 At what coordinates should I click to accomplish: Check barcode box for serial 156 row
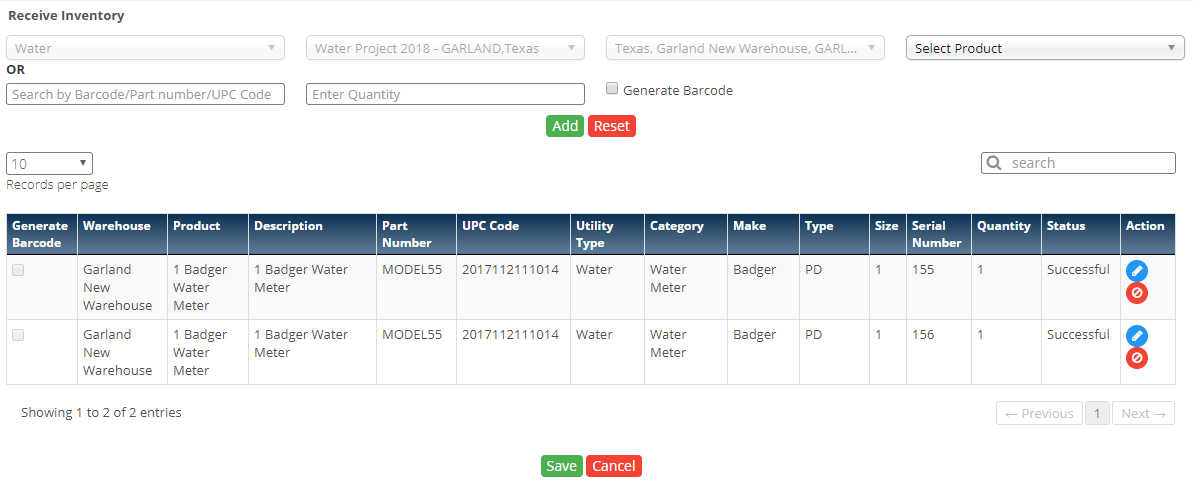point(18,335)
